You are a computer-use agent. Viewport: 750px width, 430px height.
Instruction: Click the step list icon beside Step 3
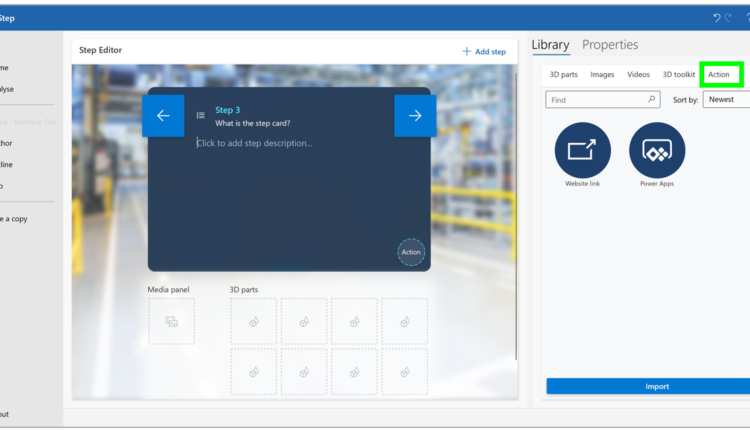tap(201, 116)
